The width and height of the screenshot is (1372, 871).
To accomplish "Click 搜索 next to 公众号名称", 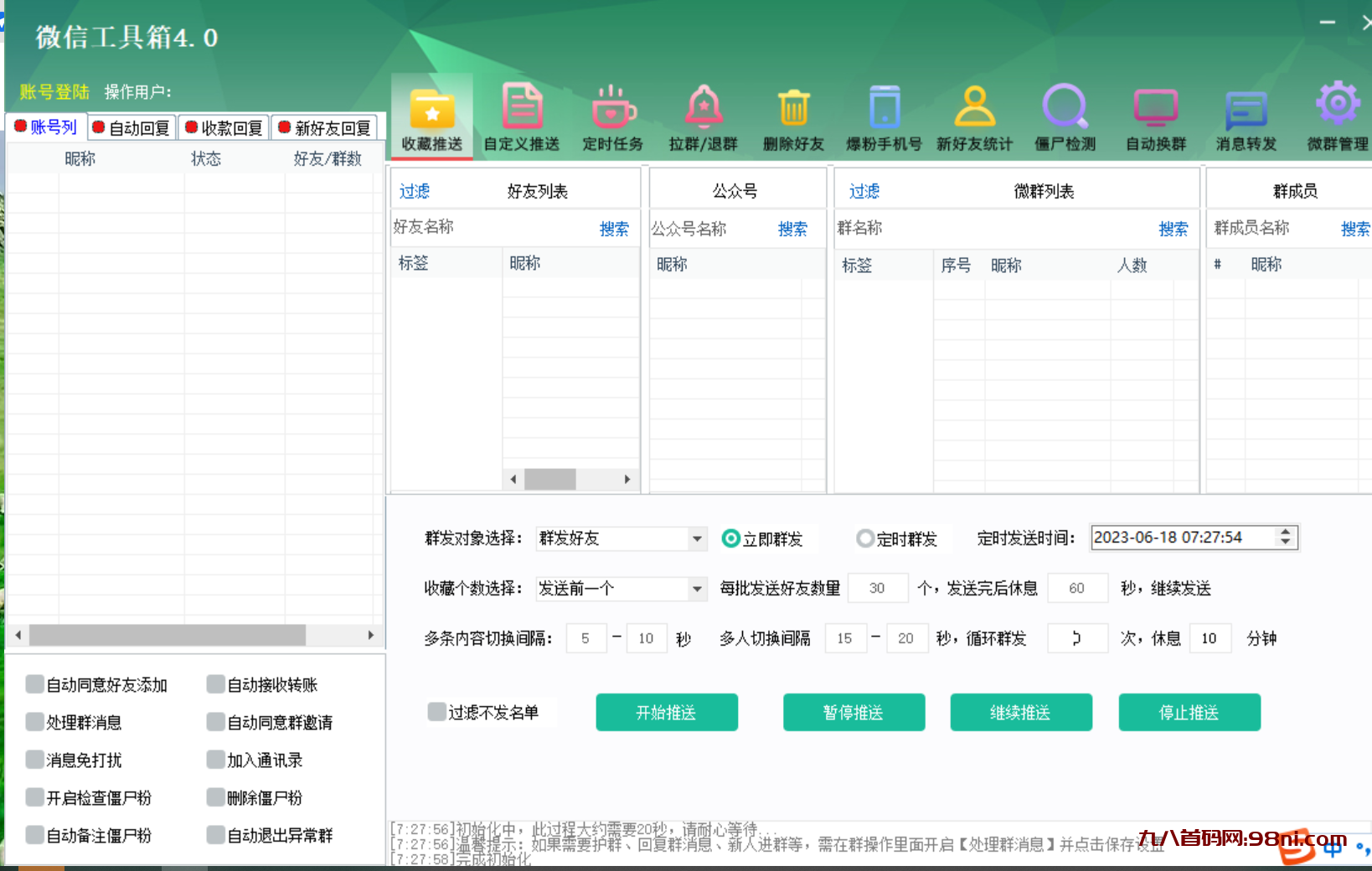I will point(792,229).
